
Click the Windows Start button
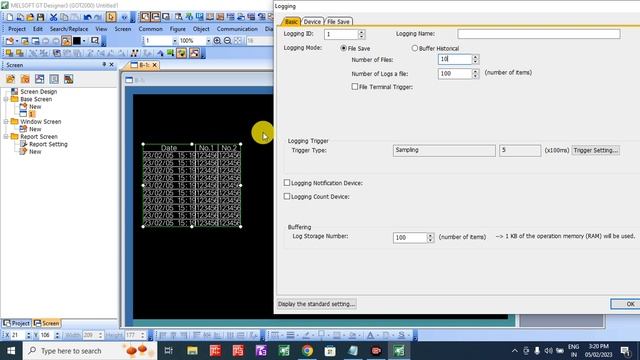pos(11,351)
